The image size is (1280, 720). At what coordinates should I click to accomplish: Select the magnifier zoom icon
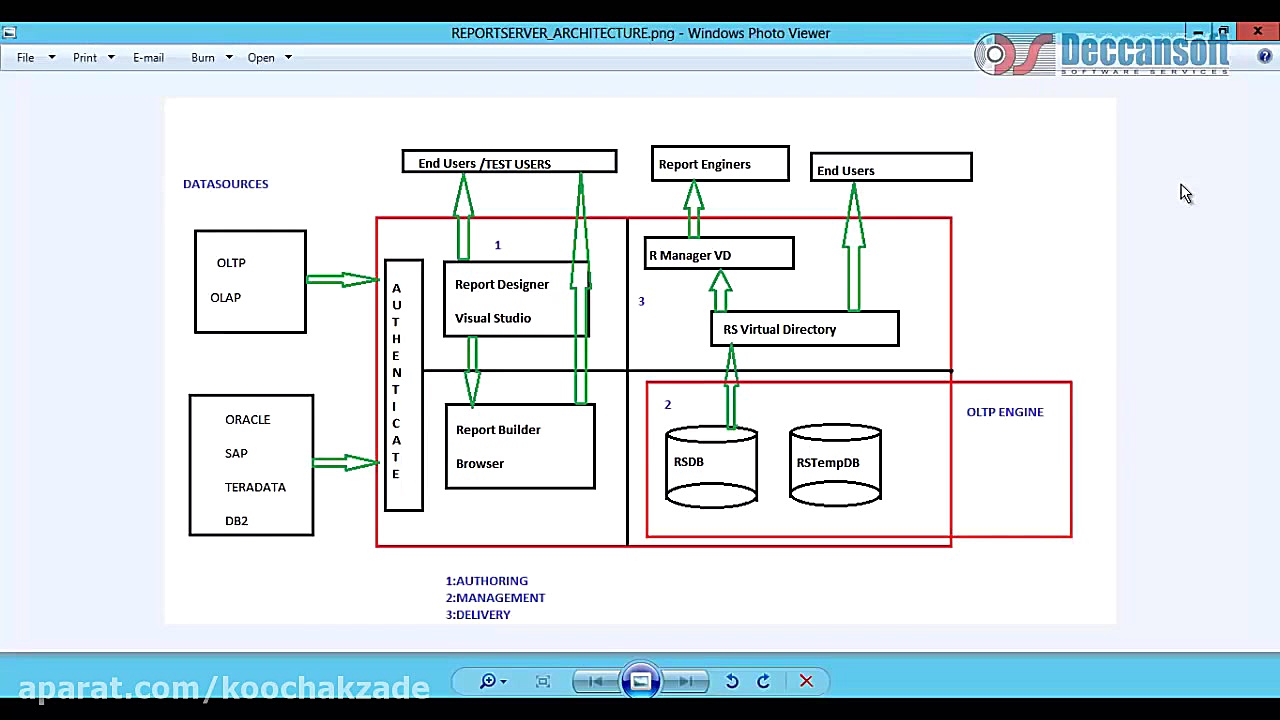click(487, 681)
